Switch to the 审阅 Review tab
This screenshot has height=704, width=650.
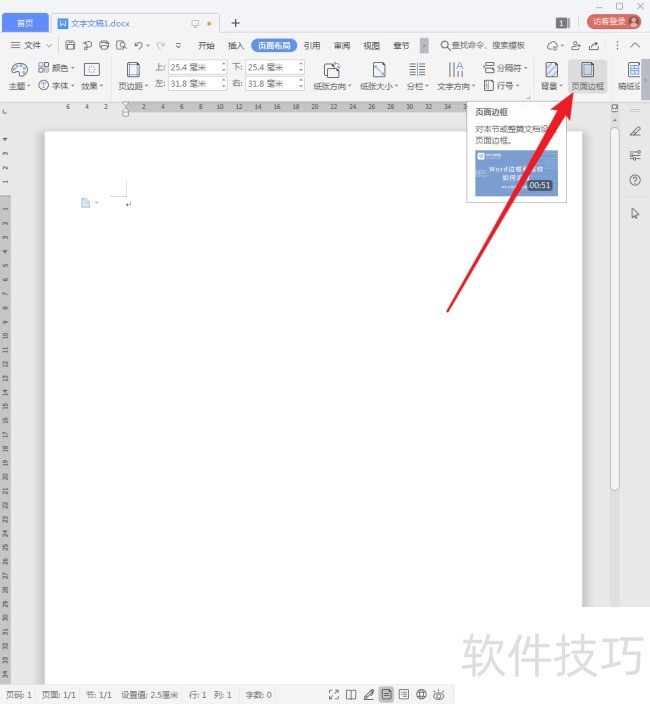click(342, 45)
